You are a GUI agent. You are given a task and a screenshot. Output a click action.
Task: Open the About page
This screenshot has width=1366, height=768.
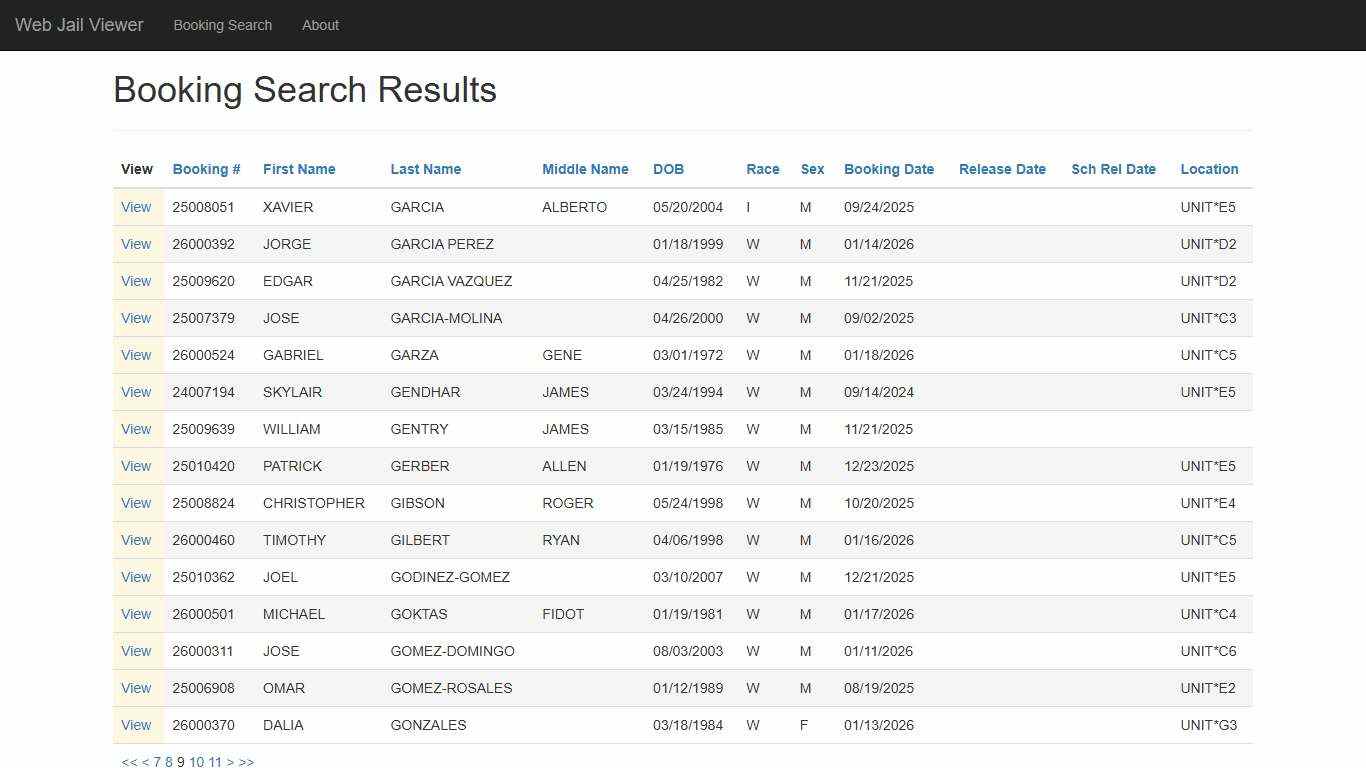coord(320,25)
